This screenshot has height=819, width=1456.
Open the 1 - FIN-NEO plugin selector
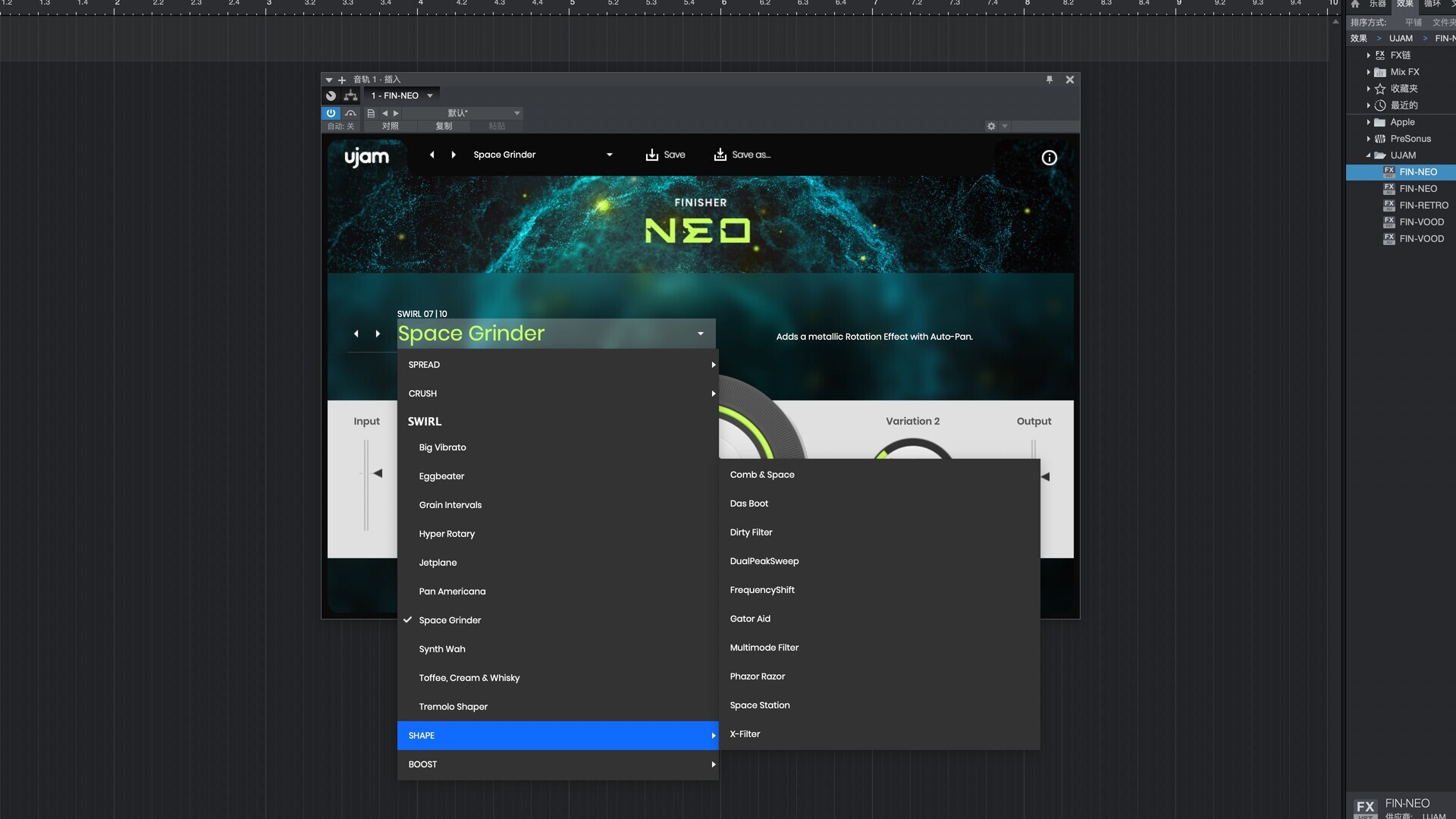pyautogui.click(x=402, y=96)
